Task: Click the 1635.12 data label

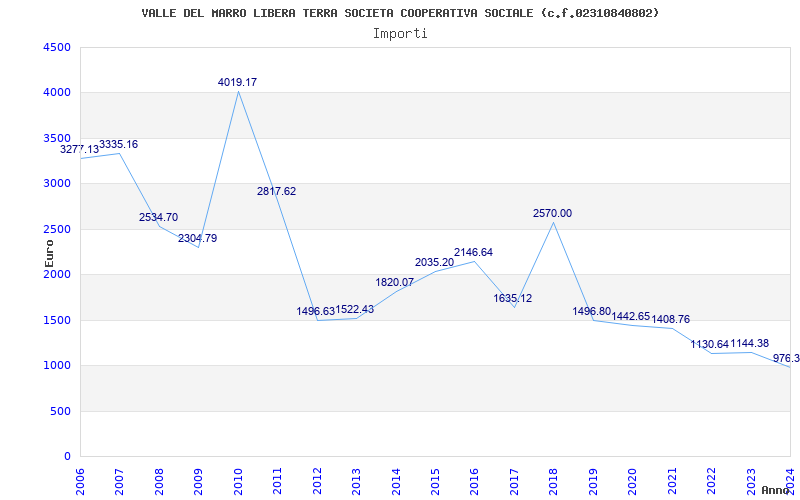Action: click(x=513, y=298)
